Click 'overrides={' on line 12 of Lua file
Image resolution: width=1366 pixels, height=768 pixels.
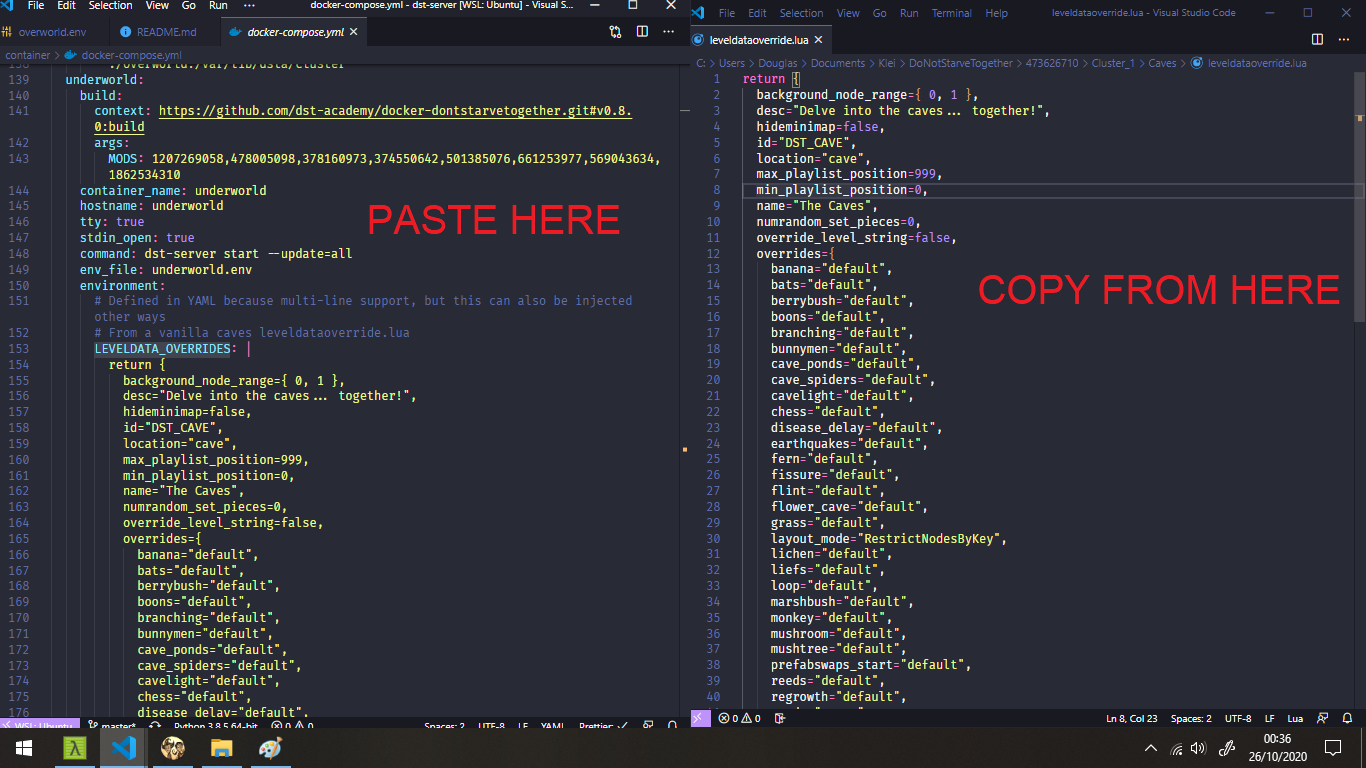pos(795,254)
